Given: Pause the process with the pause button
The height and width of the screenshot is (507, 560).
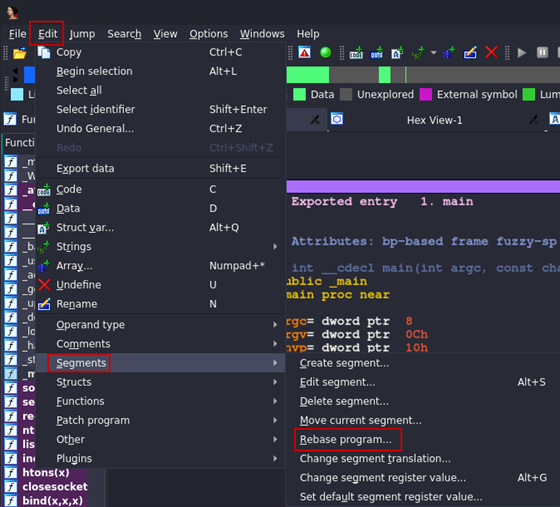Looking at the screenshot, I should coord(542,53).
